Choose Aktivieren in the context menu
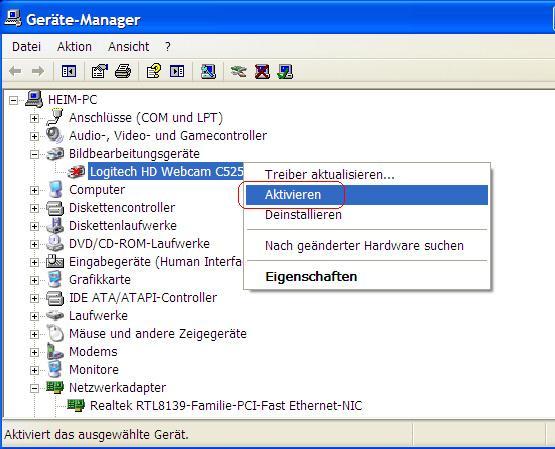This screenshot has height=449, width=555. click(367, 195)
